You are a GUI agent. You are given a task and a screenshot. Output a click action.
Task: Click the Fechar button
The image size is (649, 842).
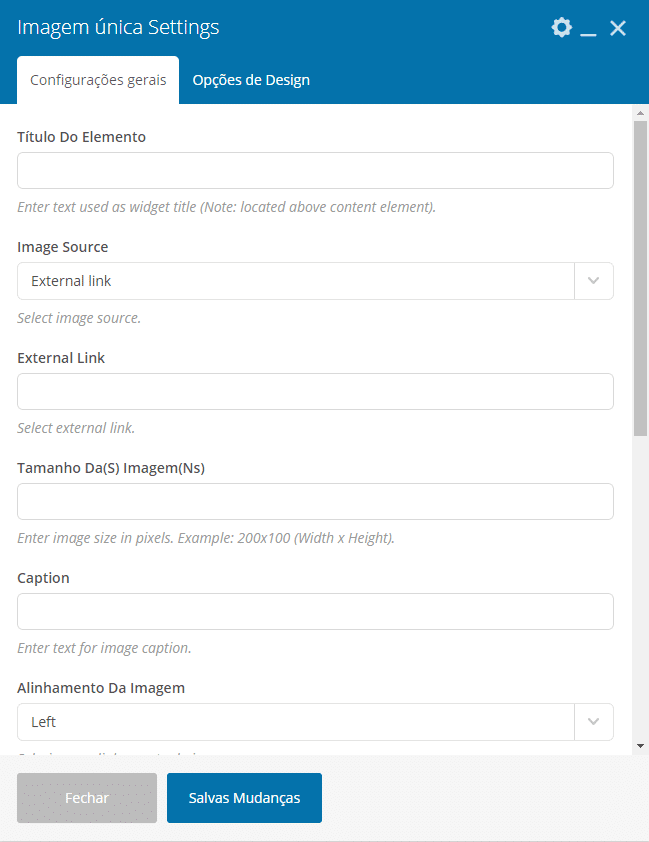[87, 798]
